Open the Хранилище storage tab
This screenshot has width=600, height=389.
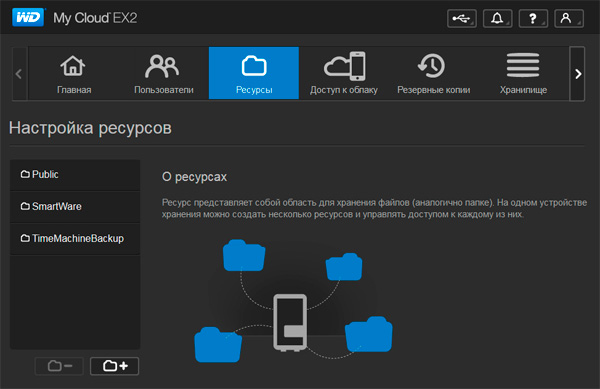(x=523, y=73)
